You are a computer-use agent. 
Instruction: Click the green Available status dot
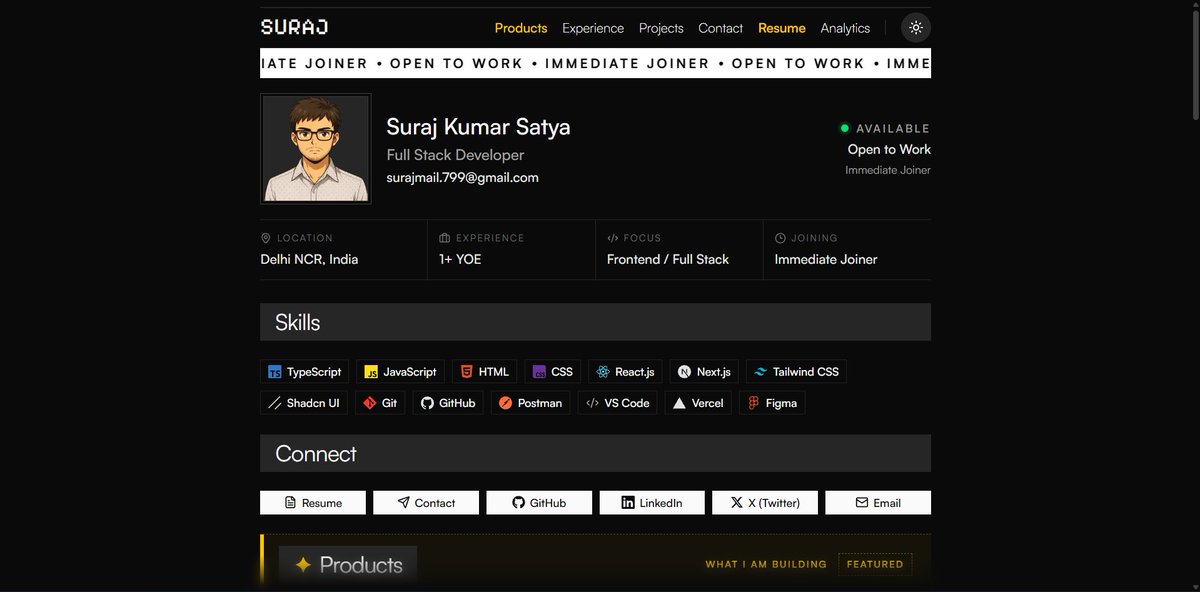(844, 128)
